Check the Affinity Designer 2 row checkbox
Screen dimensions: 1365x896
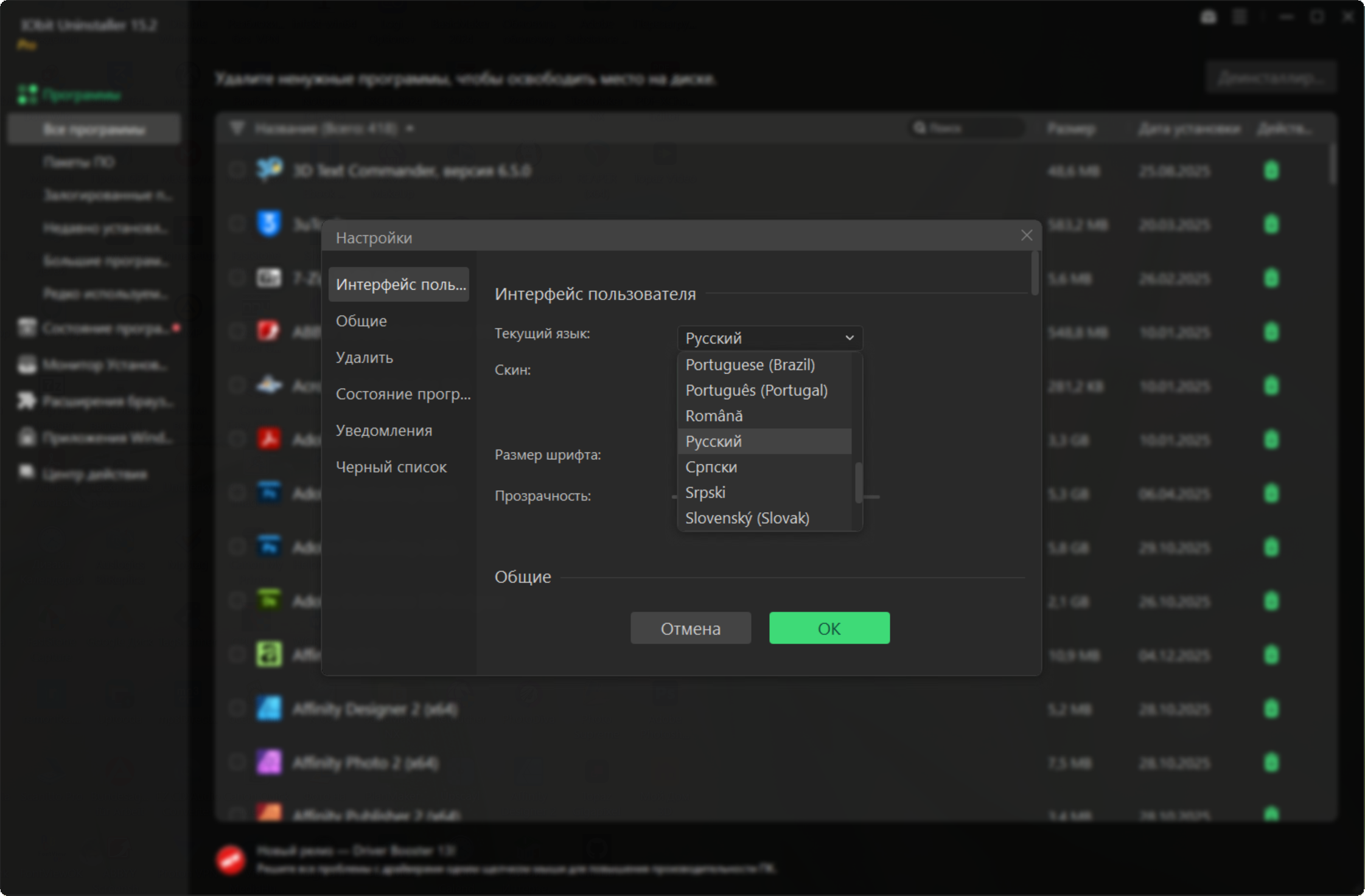(237, 709)
